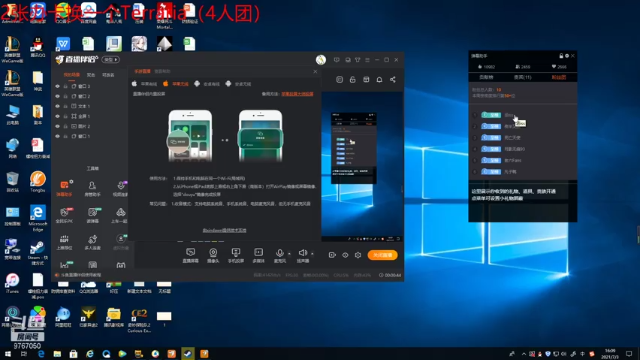The height and width of the screenshot is (360, 640).
Task: Select the 安卓有线 connection option
Action: click(207, 84)
